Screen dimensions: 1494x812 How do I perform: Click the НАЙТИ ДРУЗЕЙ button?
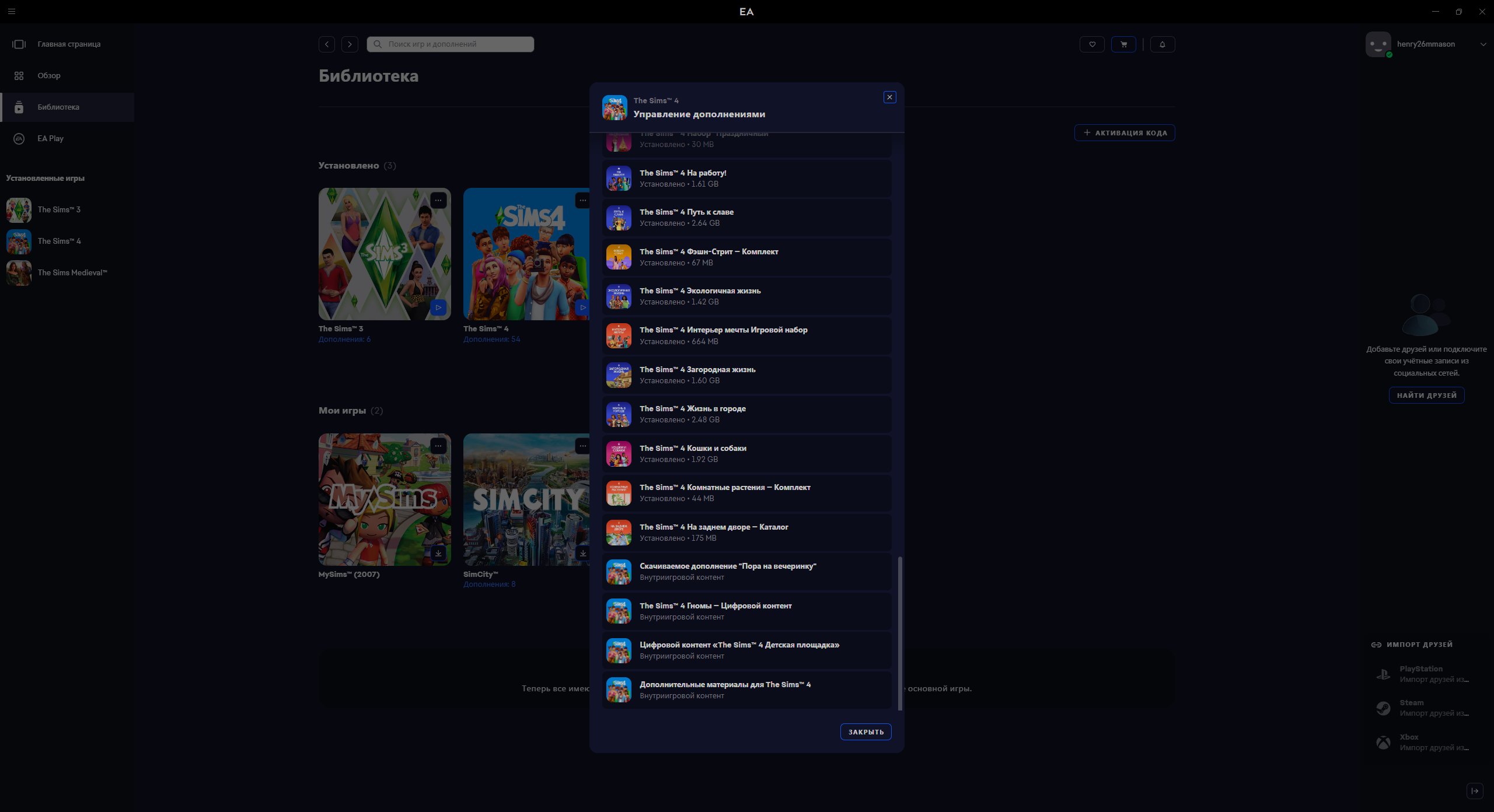1426,395
